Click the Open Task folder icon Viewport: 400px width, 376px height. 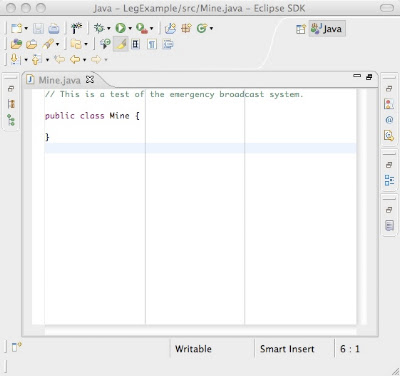point(32,44)
